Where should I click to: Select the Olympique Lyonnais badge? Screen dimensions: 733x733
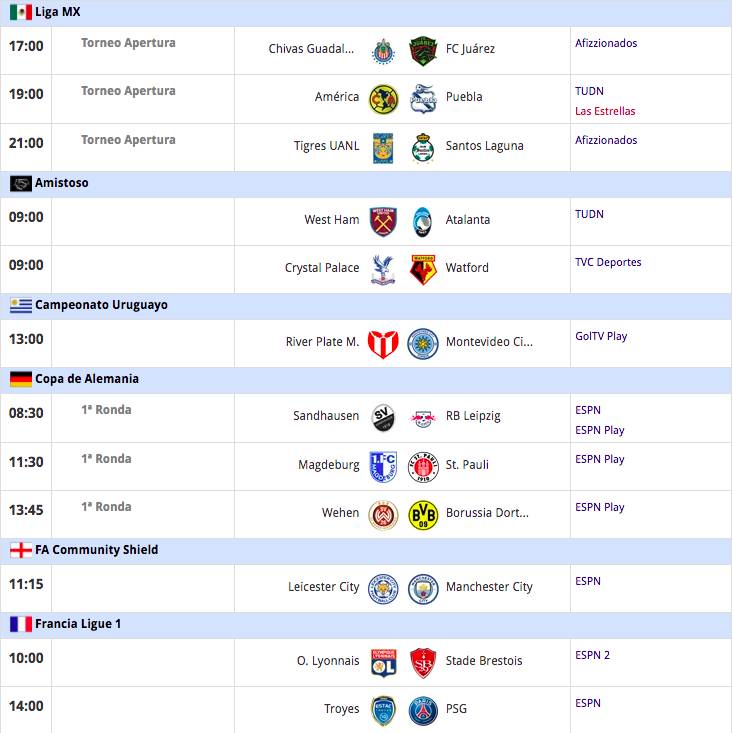tap(383, 663)
